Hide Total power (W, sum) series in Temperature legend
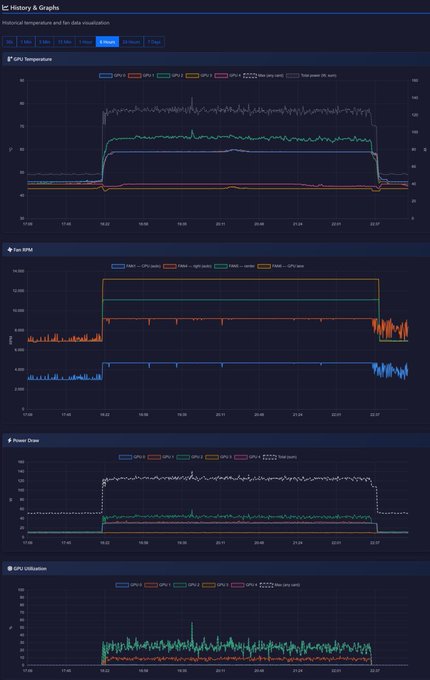 coord(311,75)
